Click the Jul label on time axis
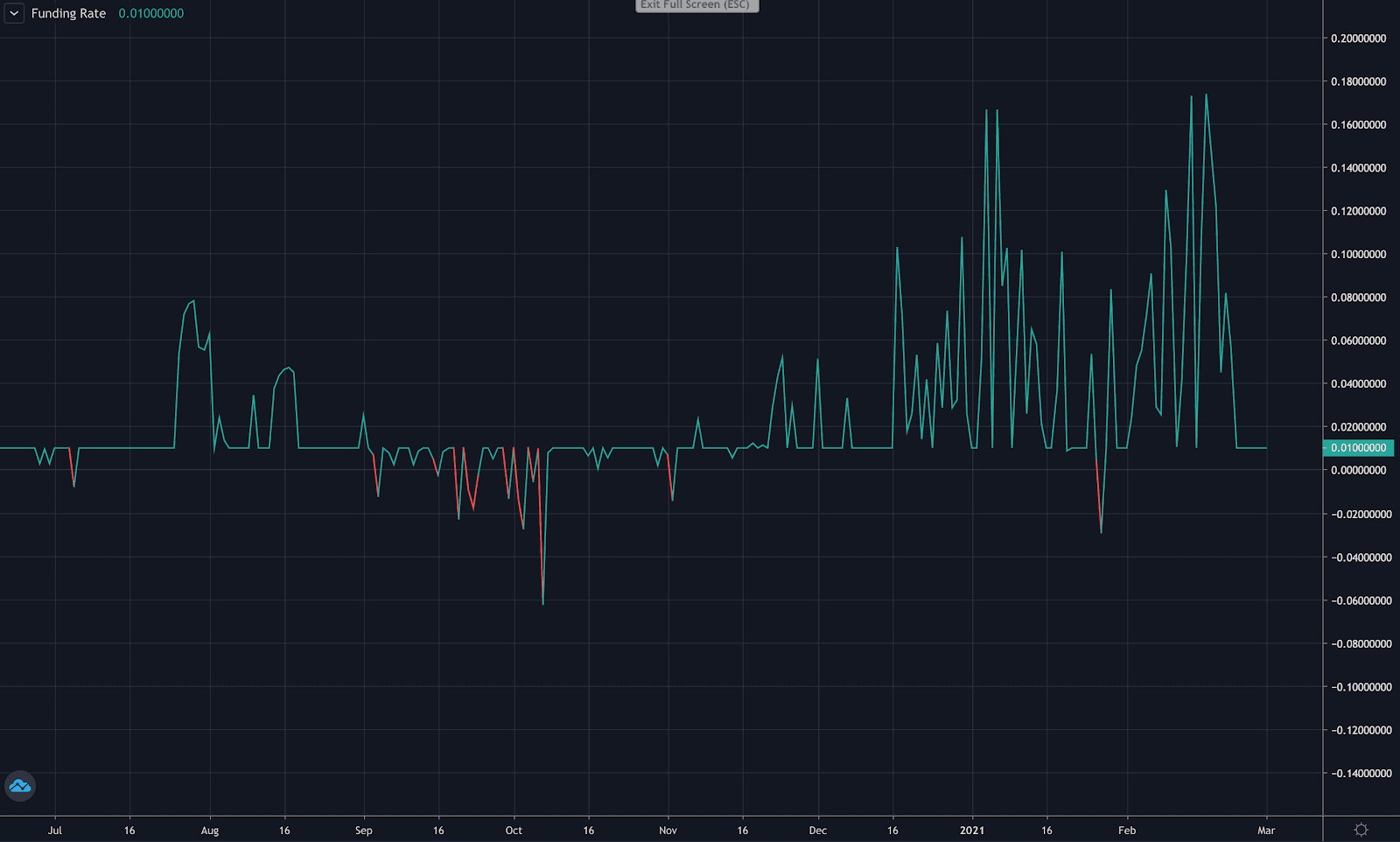This screenshot has width=1400, height=842. point(55,830)
